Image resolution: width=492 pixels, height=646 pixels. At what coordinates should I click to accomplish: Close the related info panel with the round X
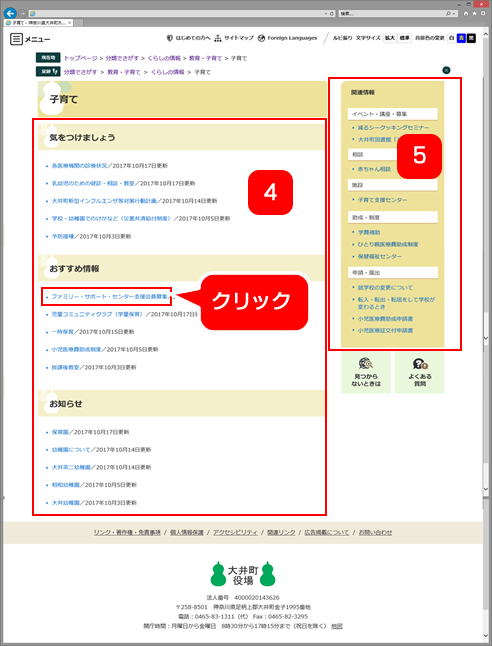(446, 70)
